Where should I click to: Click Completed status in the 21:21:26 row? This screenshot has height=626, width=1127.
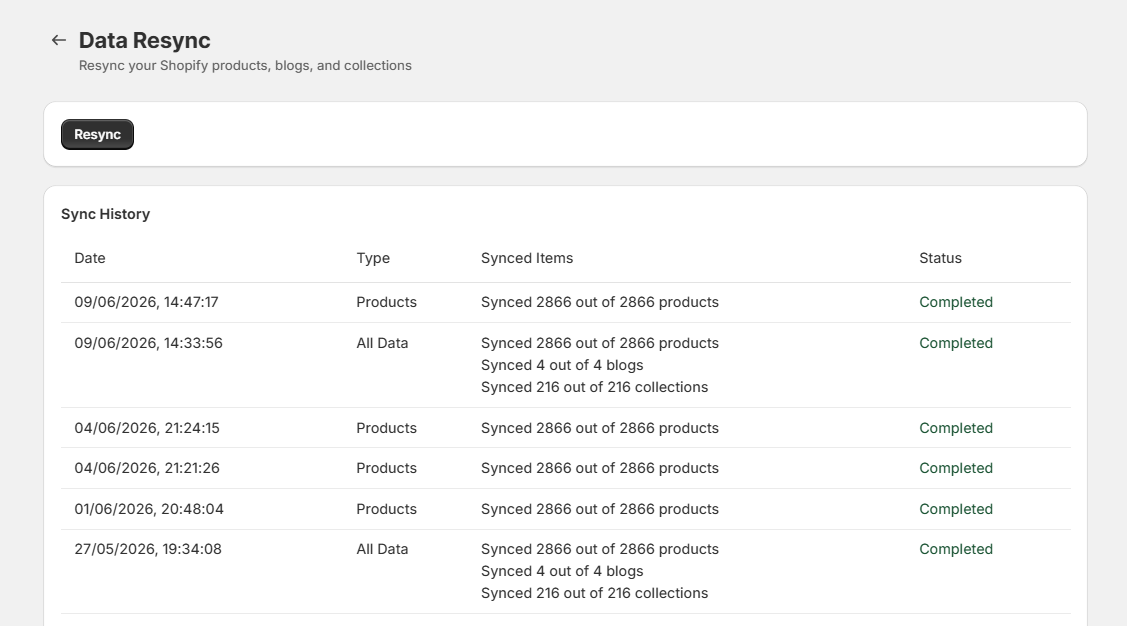956,468
